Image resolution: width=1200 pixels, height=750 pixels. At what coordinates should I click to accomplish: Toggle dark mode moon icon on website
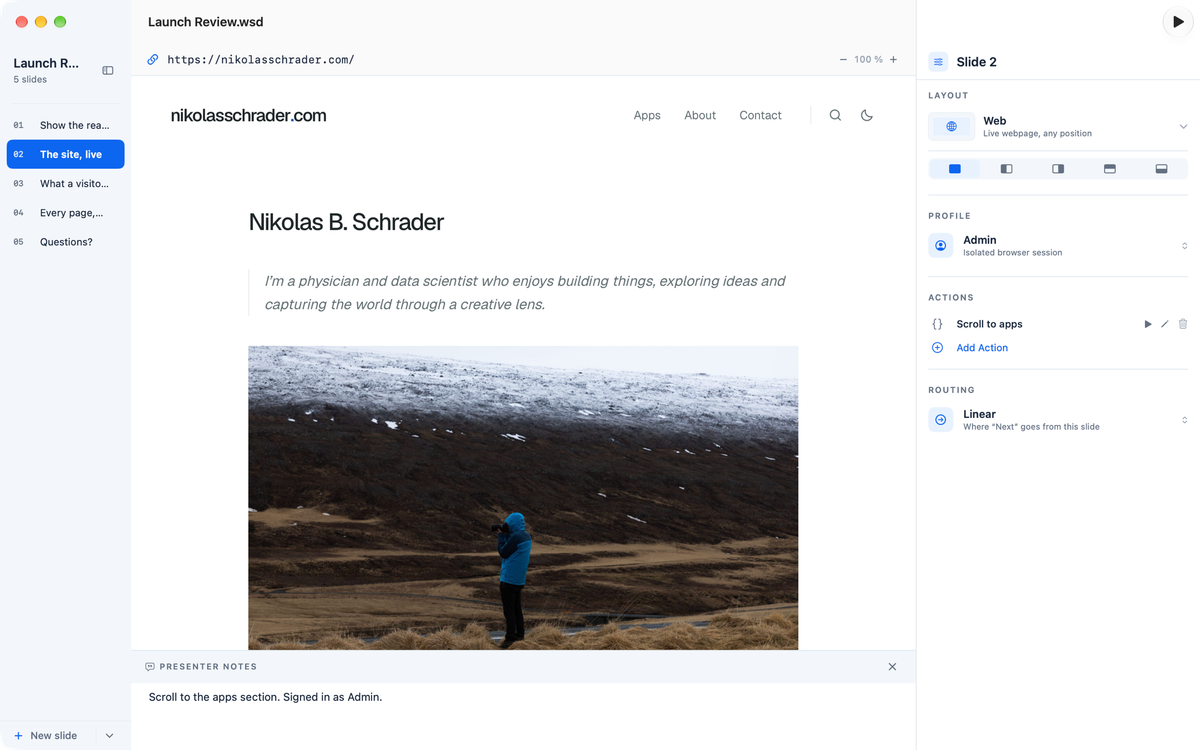pos(867,115)
